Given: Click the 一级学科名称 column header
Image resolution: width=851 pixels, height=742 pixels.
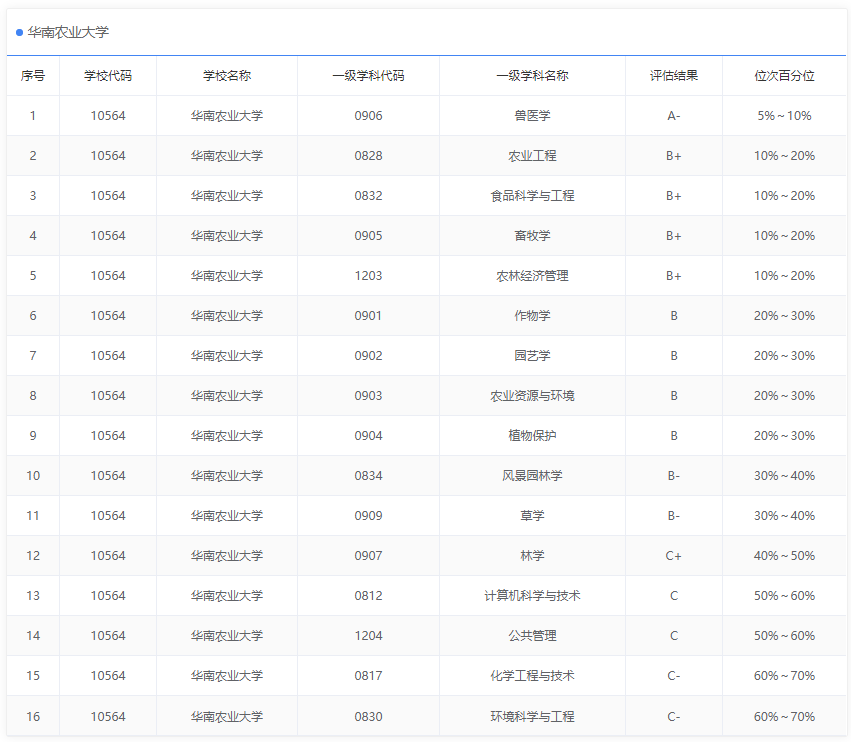Looking at the screenshot, I should pos(532,75).
